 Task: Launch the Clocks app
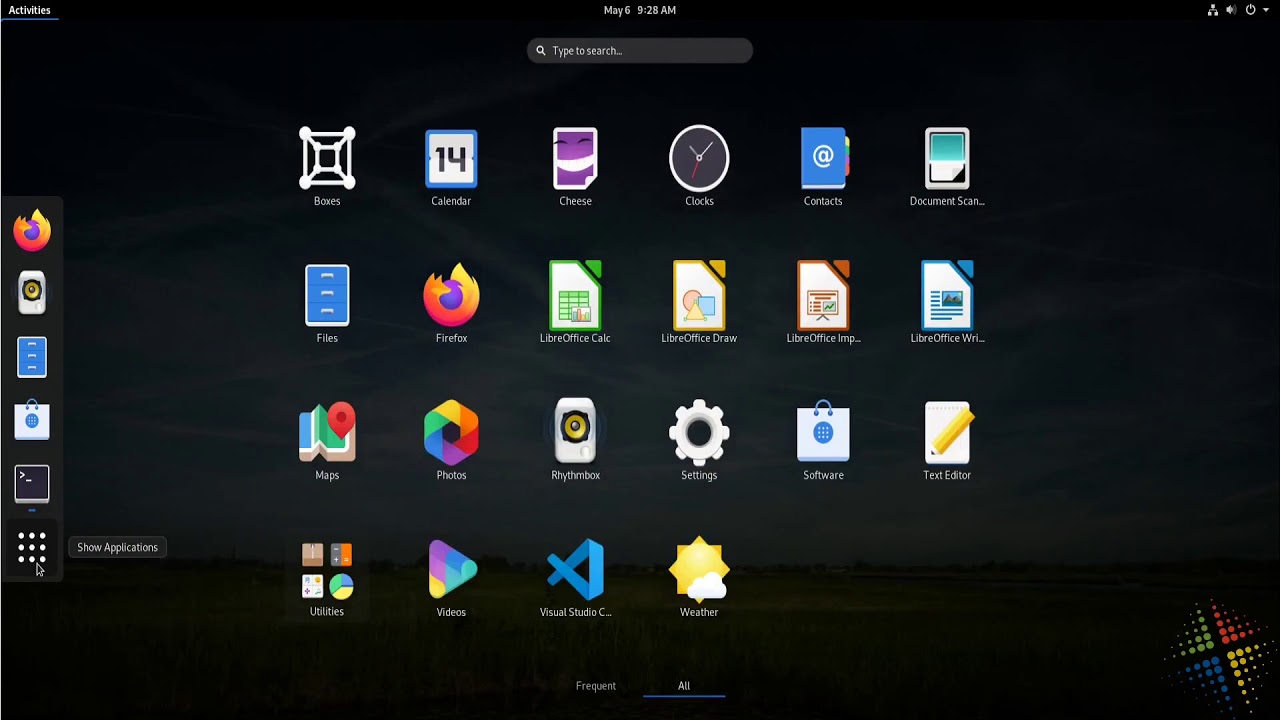pyautogui.click(x=699, y=160)
